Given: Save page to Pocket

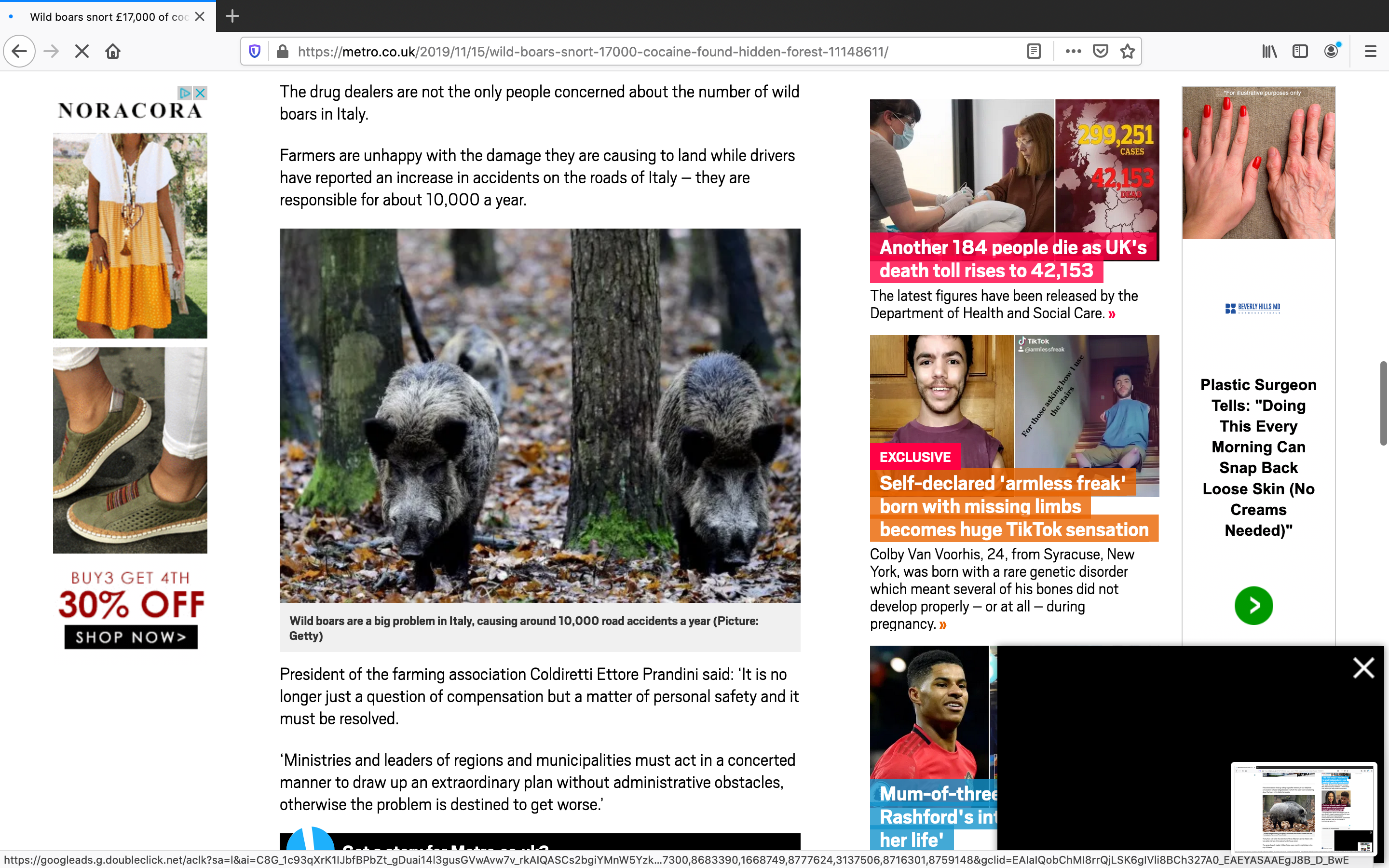Looking at the screenshot, I should [x=1100, y=52].
